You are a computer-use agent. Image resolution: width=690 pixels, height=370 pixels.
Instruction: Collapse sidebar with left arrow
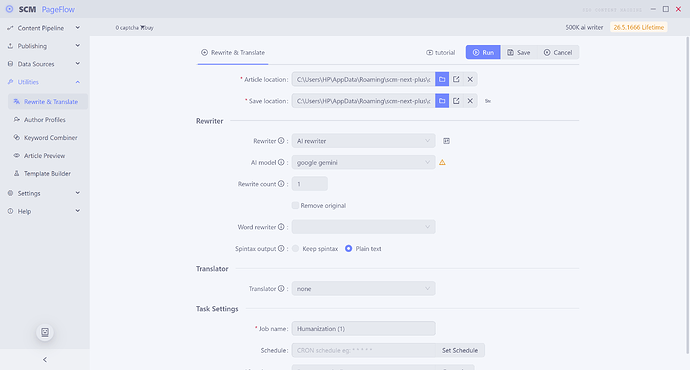45,359
